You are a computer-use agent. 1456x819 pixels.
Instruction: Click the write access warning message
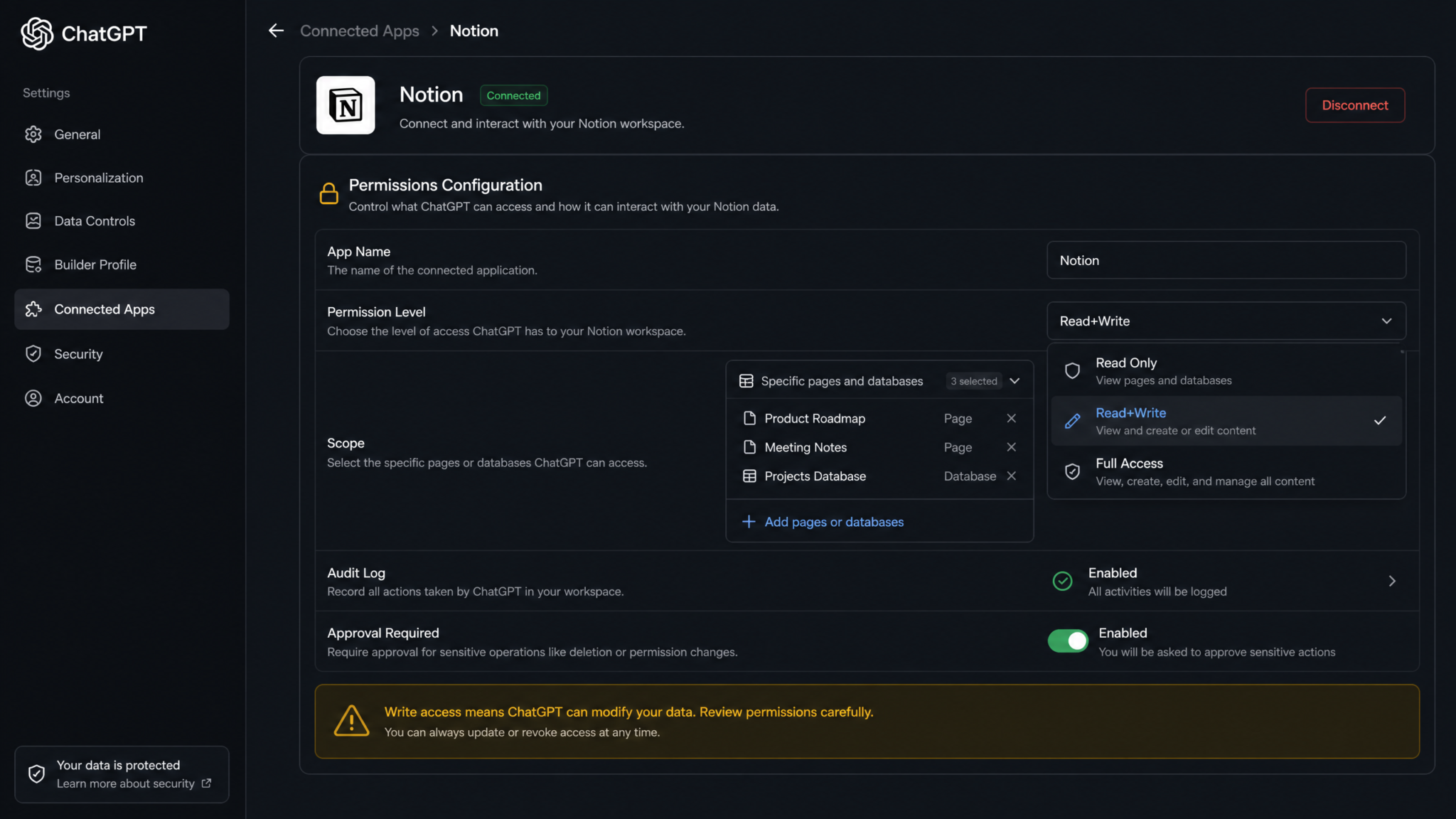point(628,712)
